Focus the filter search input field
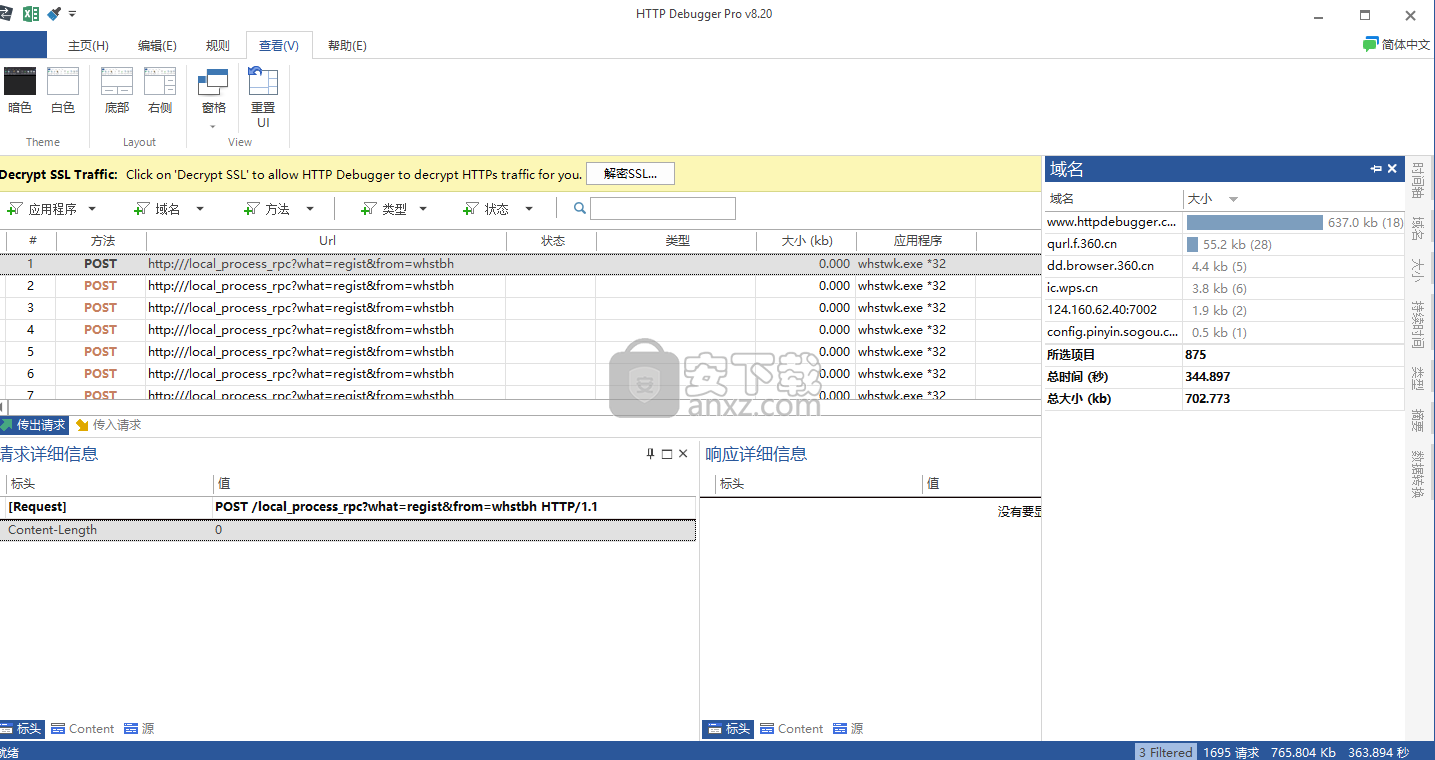 pos(663,209)
